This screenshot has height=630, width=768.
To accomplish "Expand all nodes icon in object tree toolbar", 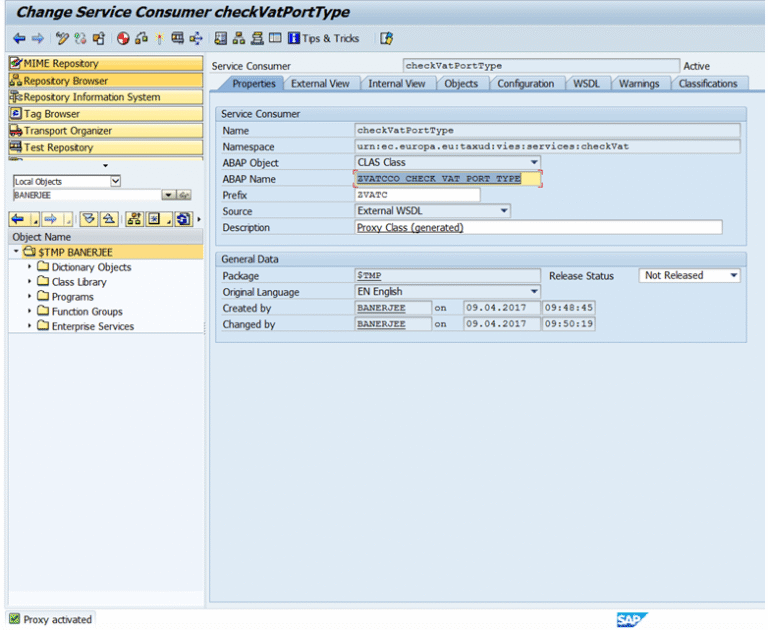I will pos(88,219).
